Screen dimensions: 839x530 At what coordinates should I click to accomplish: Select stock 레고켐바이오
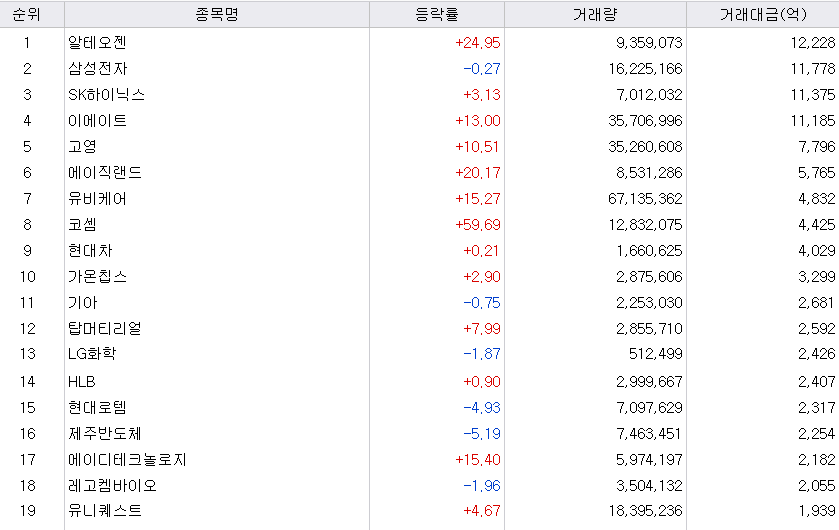pos(112,486)
